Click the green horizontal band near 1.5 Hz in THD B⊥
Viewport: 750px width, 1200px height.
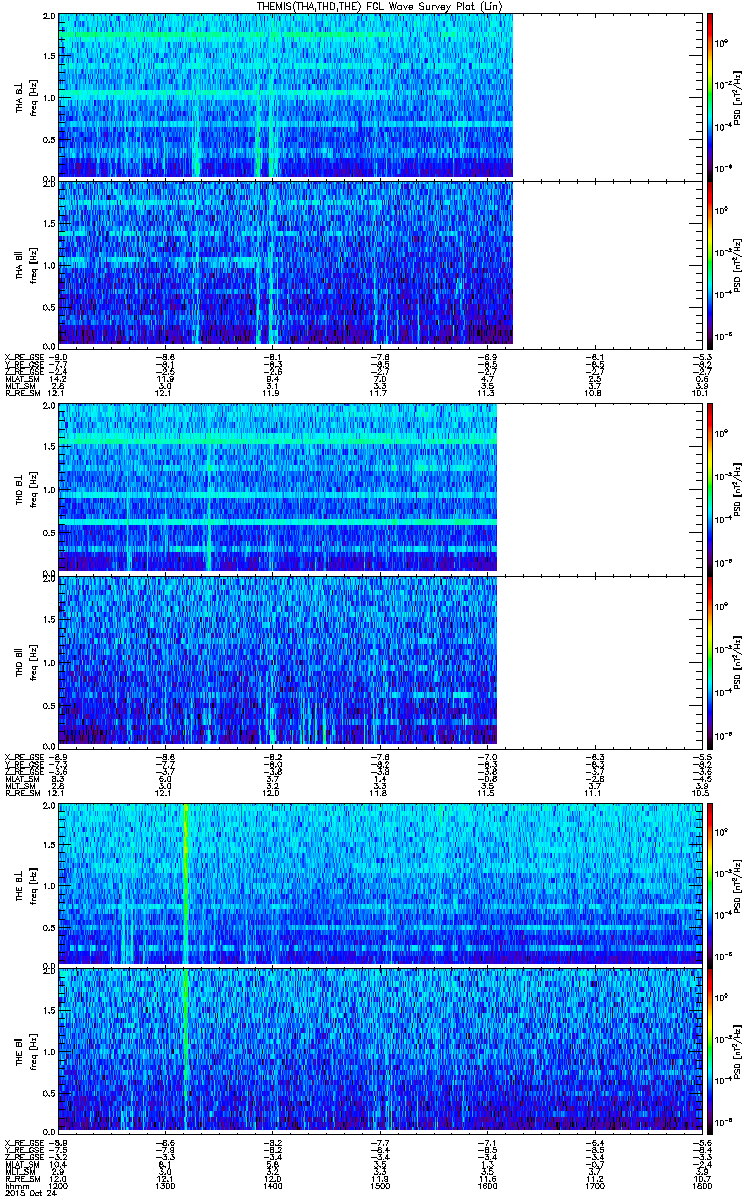click(277, 442)
